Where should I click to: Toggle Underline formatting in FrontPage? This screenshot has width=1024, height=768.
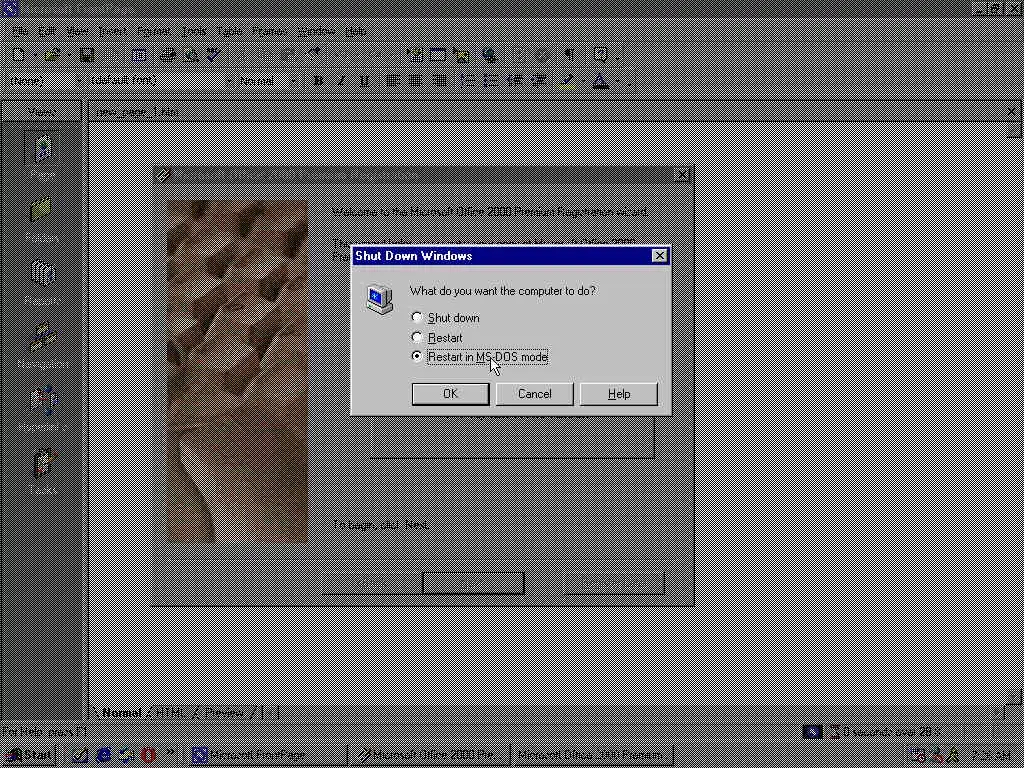tap(364, 81)
